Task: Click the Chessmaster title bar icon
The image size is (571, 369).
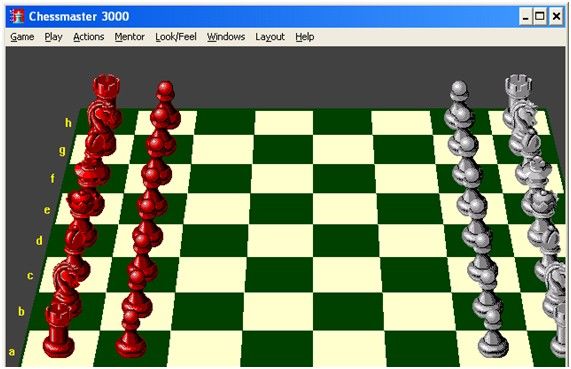Action: [x=17, y=16]
